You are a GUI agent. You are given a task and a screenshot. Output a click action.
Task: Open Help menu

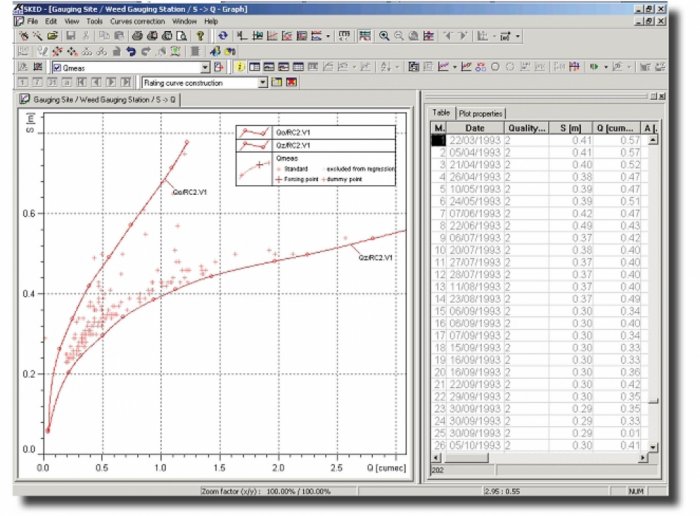211,21
